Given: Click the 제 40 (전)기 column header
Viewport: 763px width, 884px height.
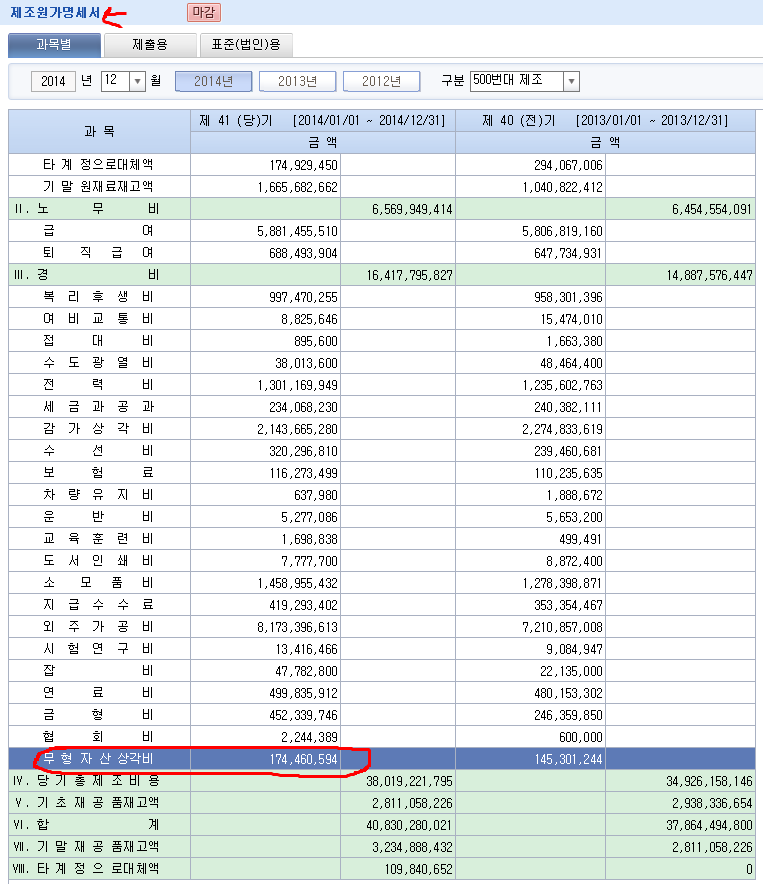Looking at the screenshot, I should (605, 121).
